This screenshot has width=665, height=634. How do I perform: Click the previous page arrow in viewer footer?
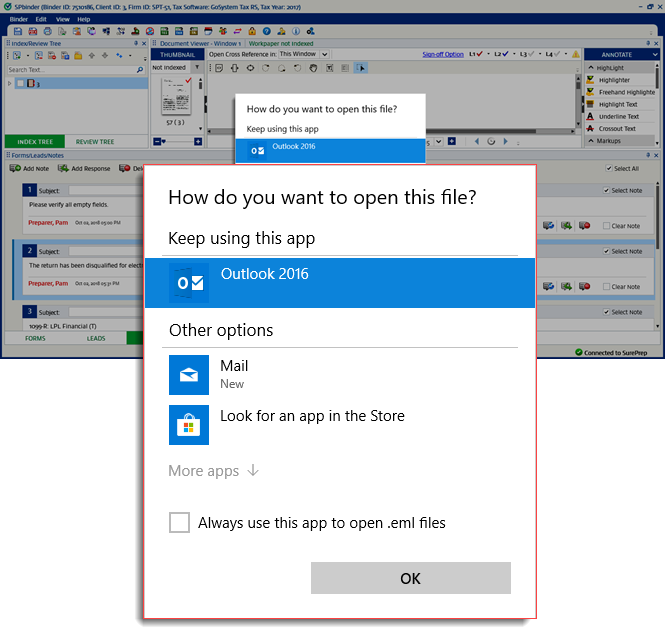477,141
